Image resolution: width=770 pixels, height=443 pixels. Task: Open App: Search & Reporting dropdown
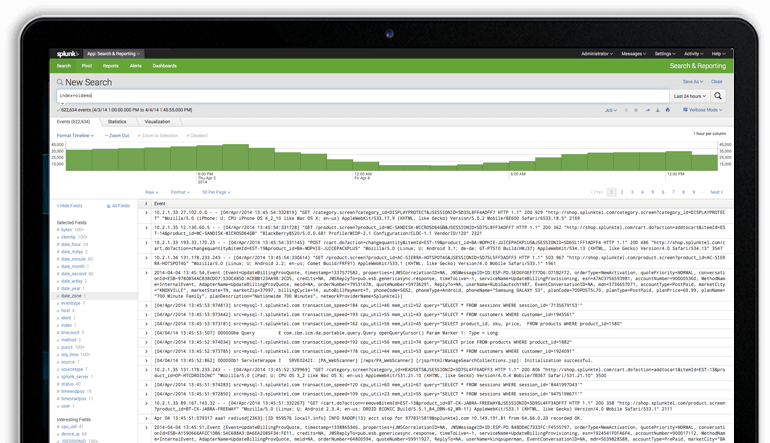click(x=113, y=54)
